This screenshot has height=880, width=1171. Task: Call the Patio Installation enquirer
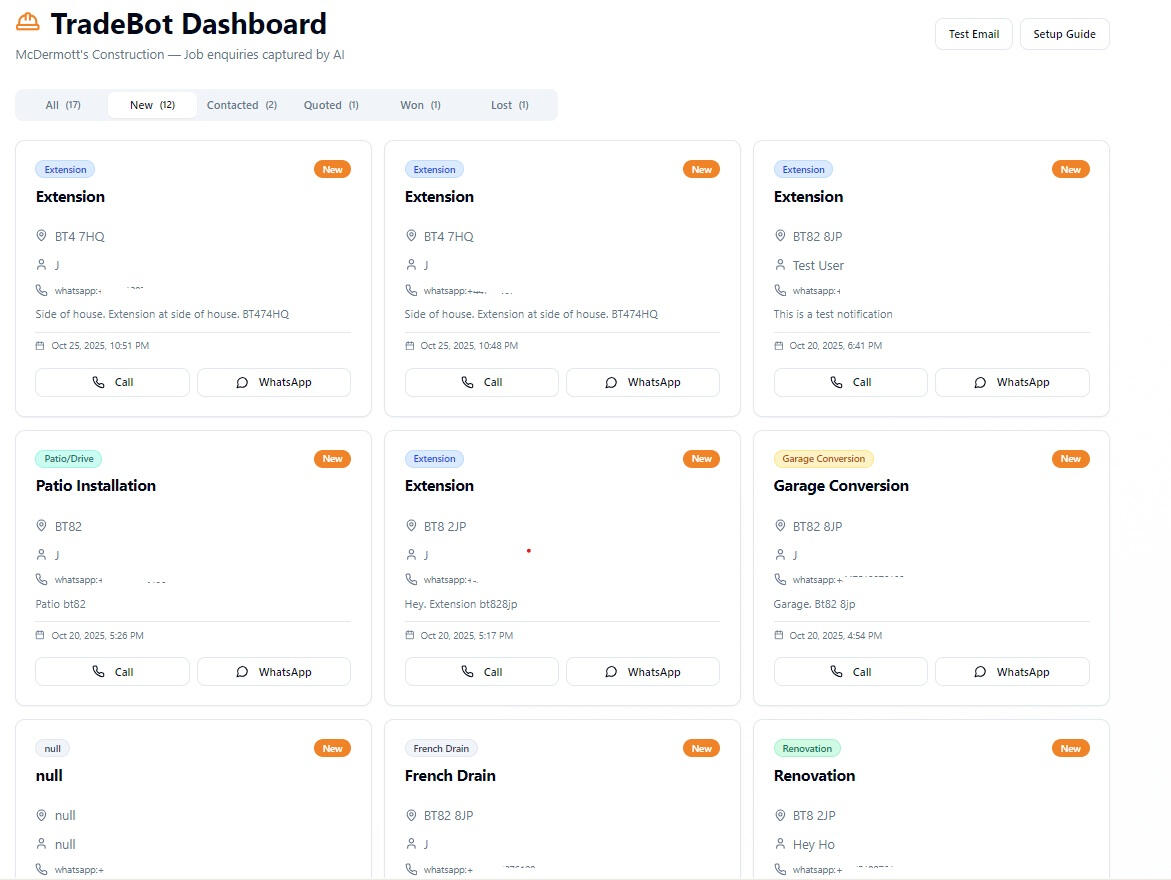112,672
